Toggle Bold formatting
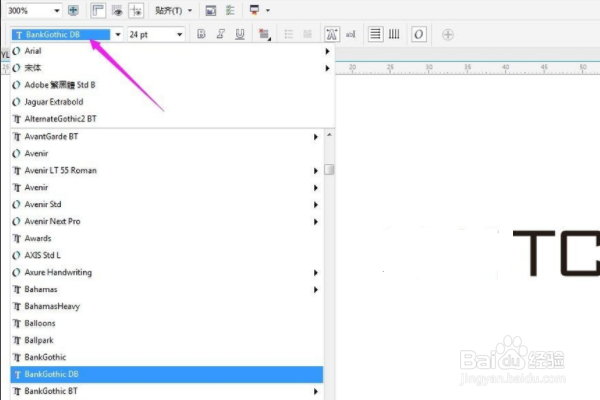Image resolution: width=600 pixels, height=400 pixels. tap(201, 34)
